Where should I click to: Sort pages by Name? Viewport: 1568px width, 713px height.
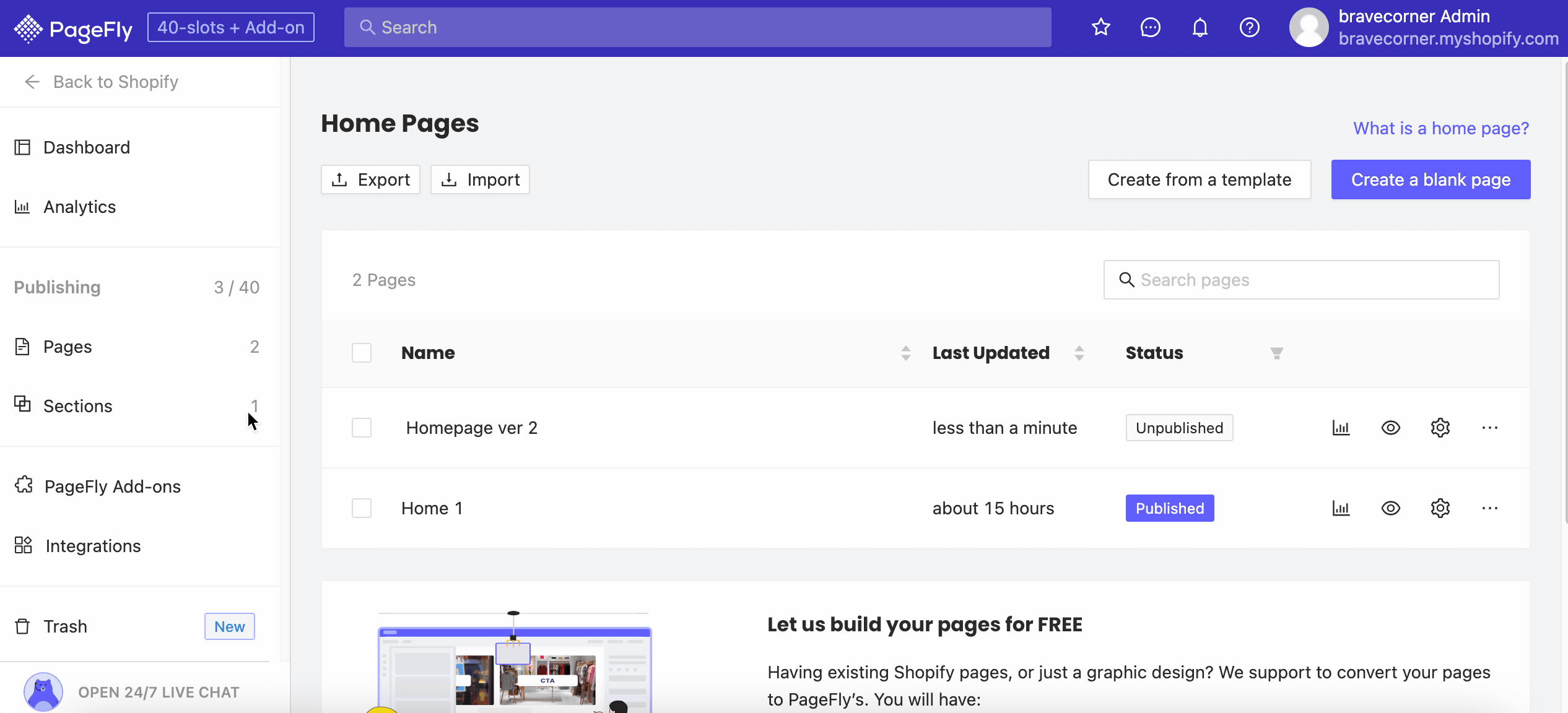coord(905,353)
